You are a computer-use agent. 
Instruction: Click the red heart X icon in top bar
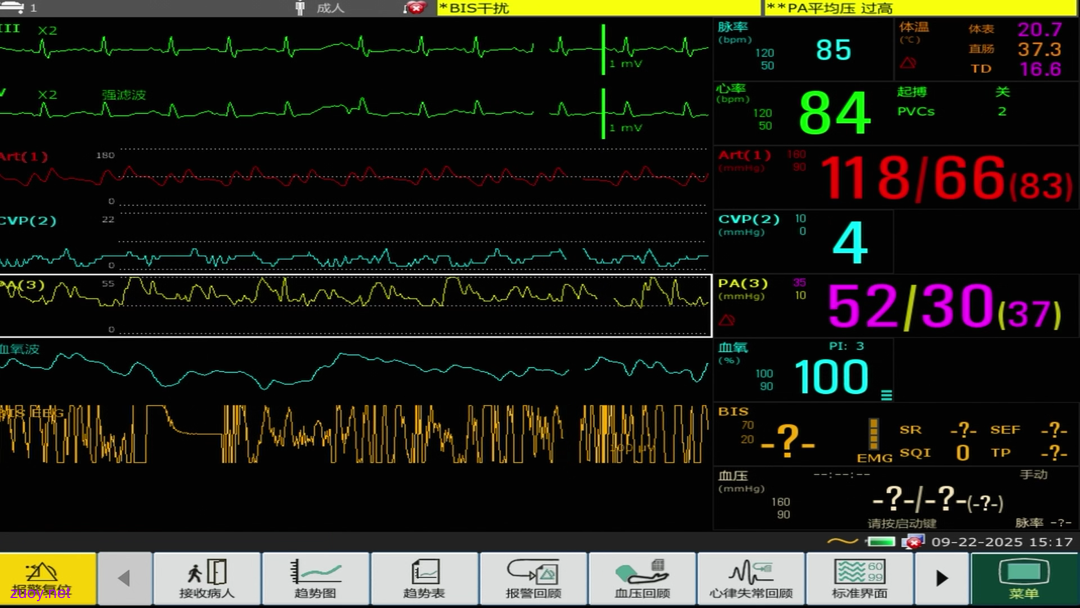(x=415, y=8)
